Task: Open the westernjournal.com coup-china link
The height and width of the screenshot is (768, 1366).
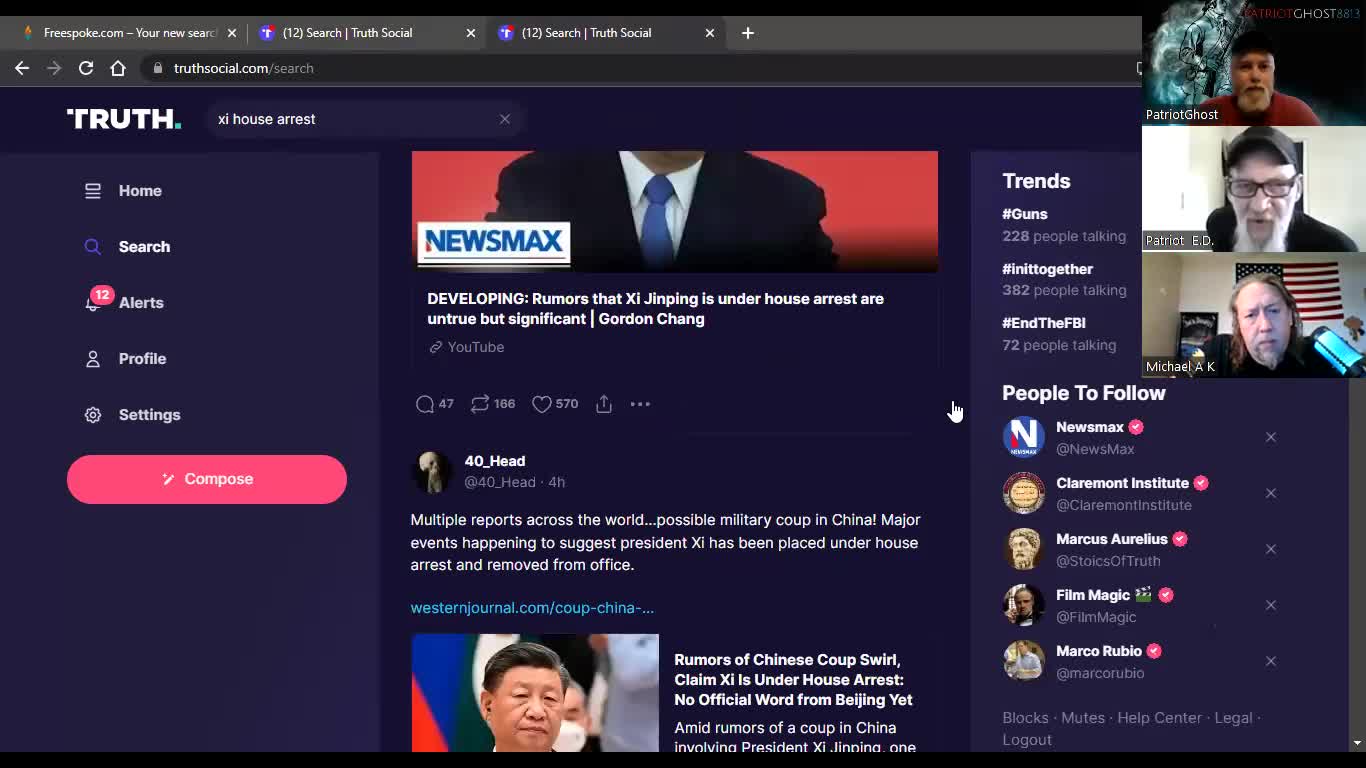Action: (x=532, y=607)
